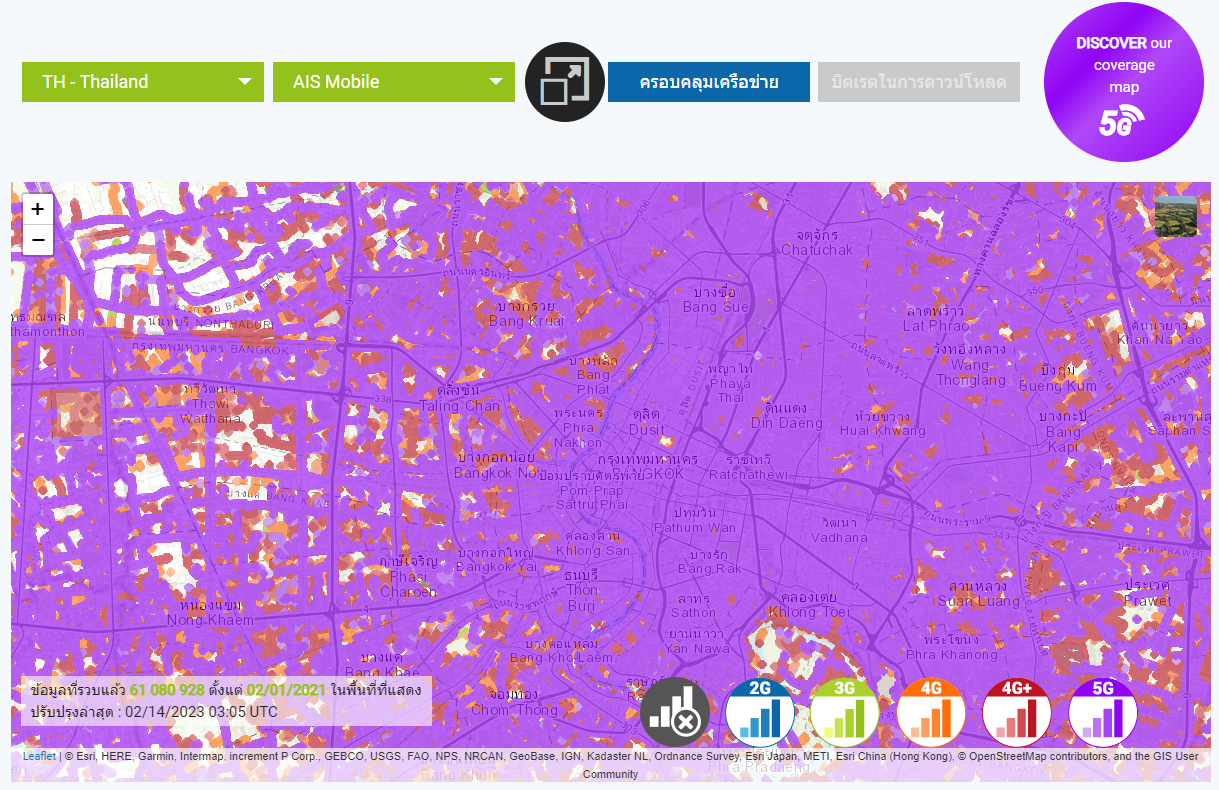Viewport: 1219px width, 790px height.
Task: Click the data count 61 080 928
Action: click(167, 690)
